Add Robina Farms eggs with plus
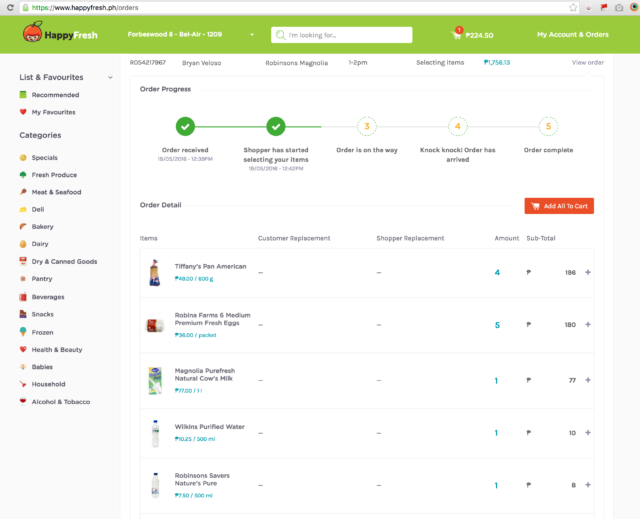Image resolution: width=640 pixels, height=519 pixels. pyautogui.click(x=588, y=324)
